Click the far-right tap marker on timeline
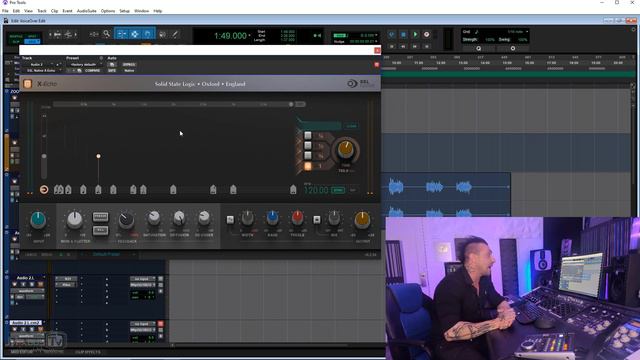 click(x=293, y=189)
